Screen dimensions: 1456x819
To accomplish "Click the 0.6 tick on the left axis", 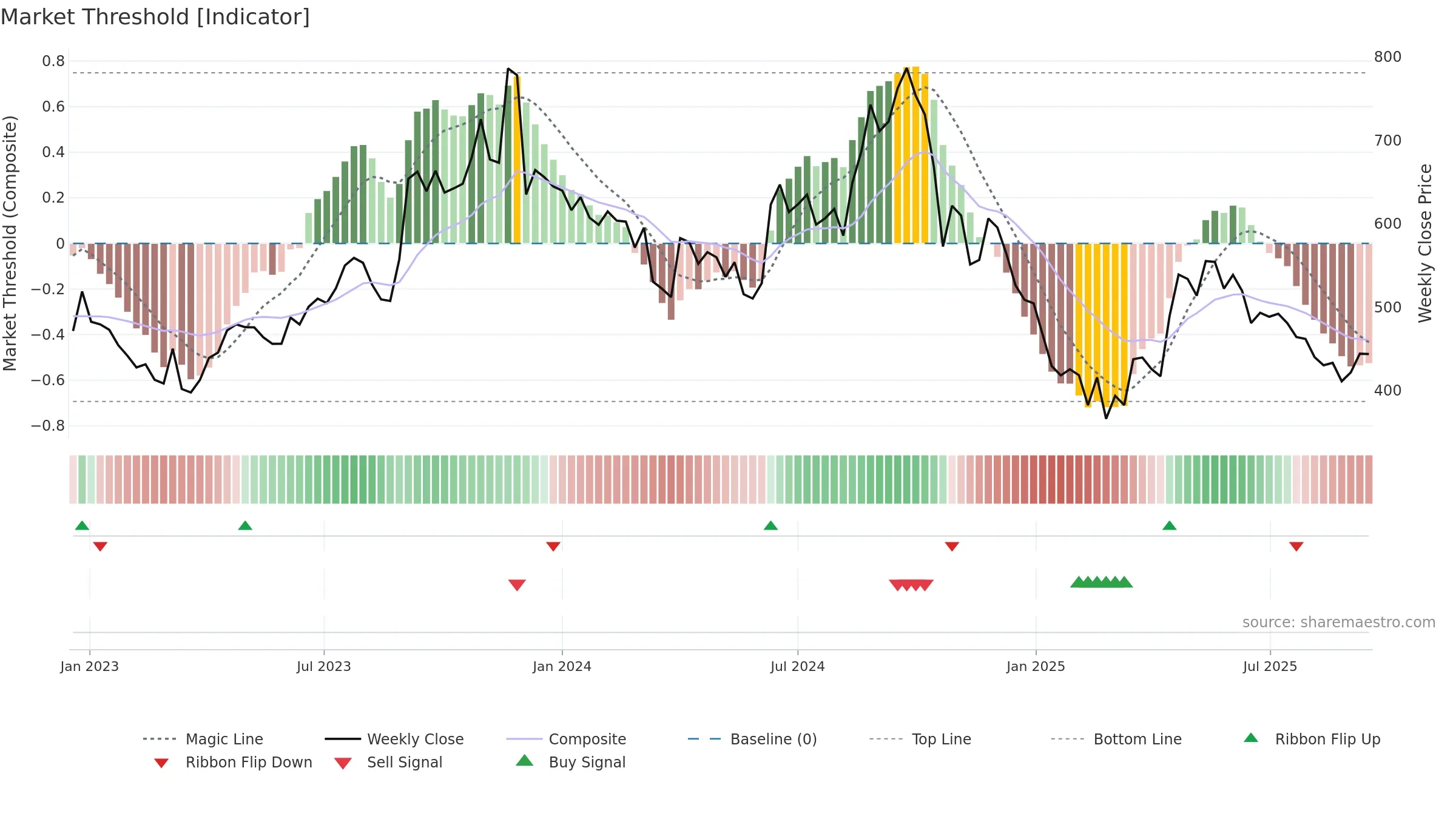I will (53, 107).
